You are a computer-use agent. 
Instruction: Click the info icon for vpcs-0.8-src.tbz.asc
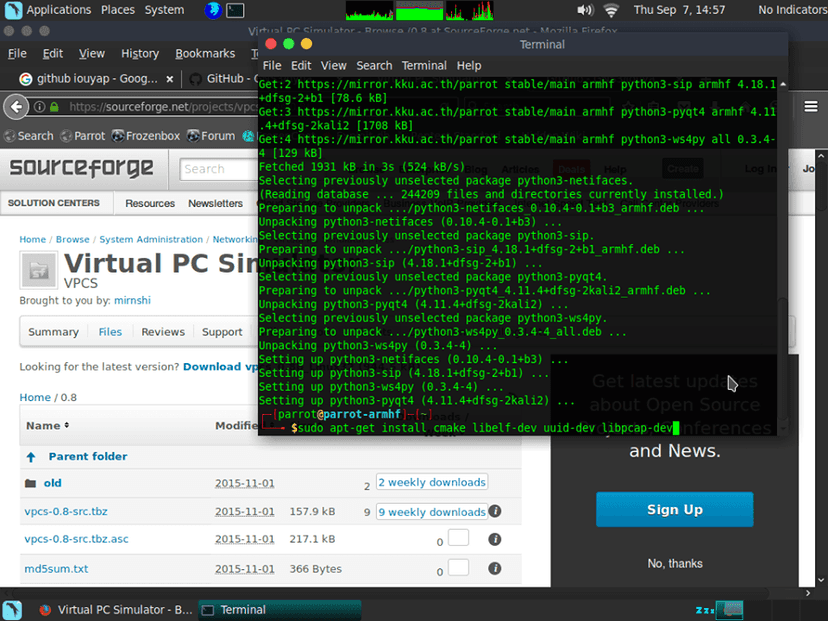(495, 539)
